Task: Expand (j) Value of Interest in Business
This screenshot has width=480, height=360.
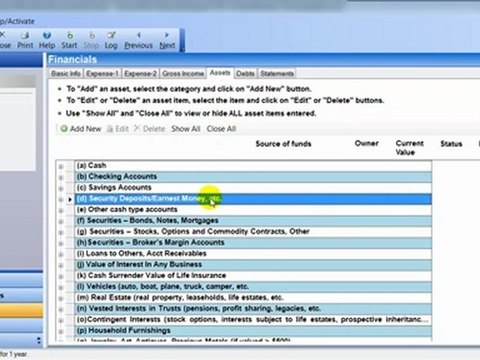Action: [61, 265]
